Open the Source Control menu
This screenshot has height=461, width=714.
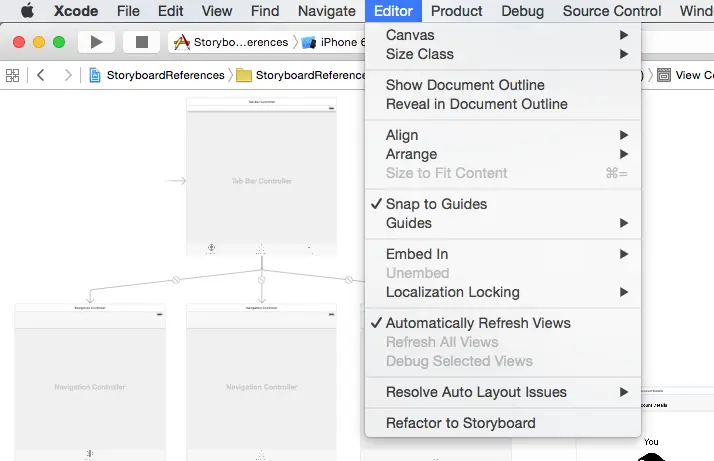[x=612, y=11]
